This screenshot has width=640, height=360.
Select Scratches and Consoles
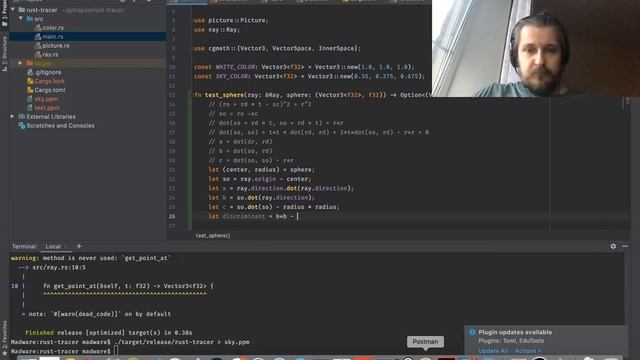click(60, 126)
